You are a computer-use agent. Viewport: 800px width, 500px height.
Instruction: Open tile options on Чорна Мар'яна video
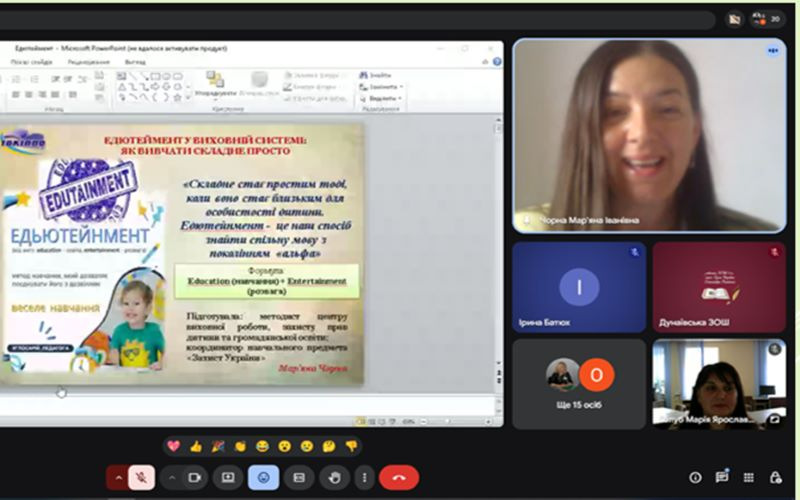pos(773,51)
